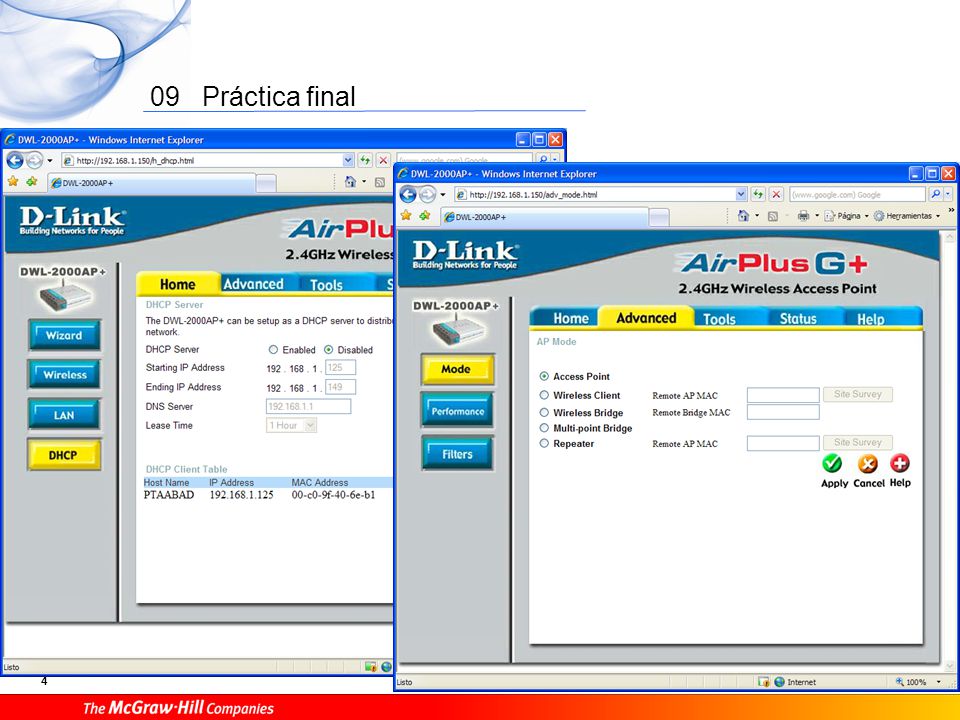Open the Página menu dropdown
Image resolution: width=960 pixels, height=720 pixels.
click(x=866, y=216)
